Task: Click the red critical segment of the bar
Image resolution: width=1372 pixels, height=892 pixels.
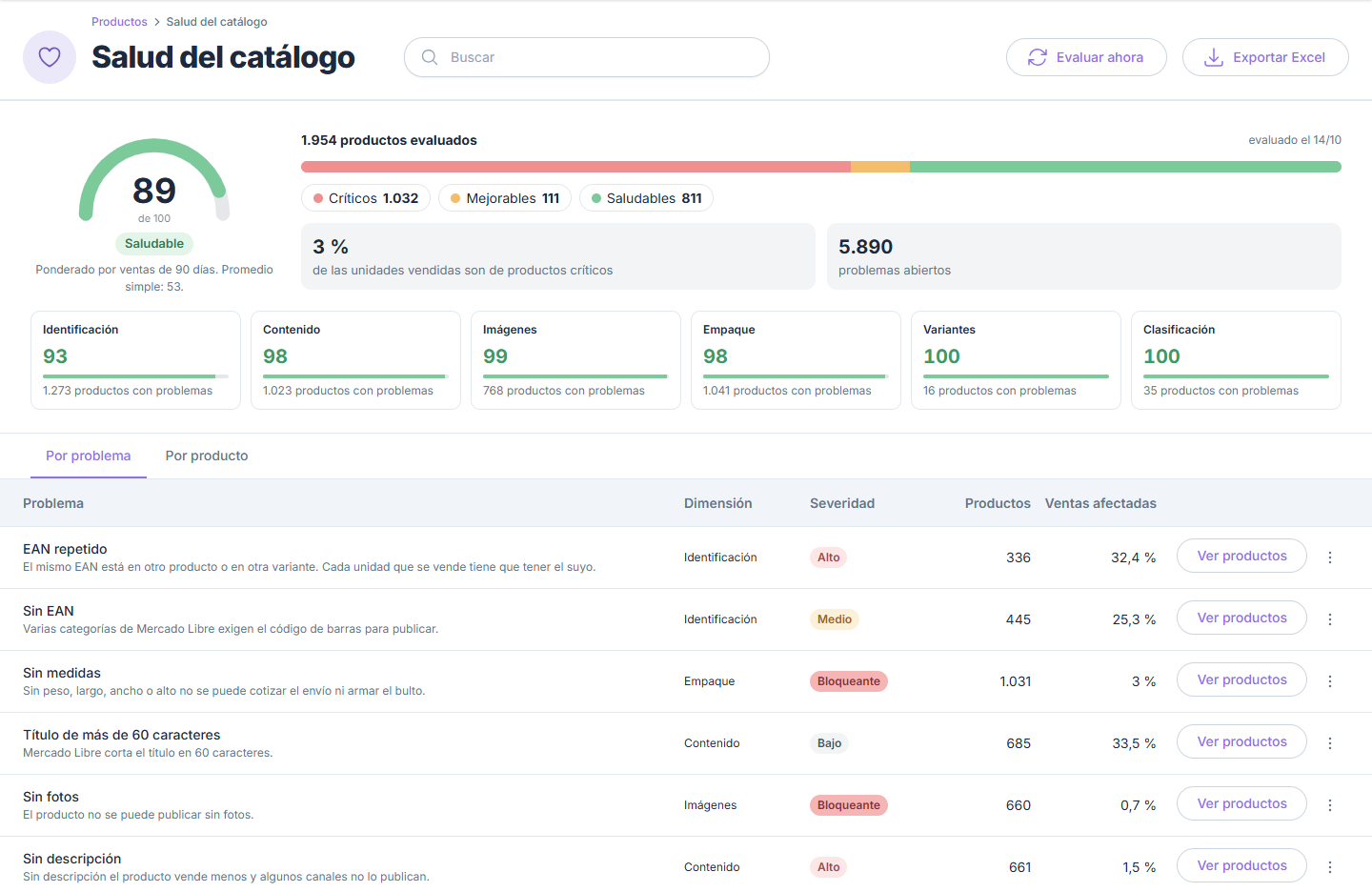Action: (x=575, y=167)
